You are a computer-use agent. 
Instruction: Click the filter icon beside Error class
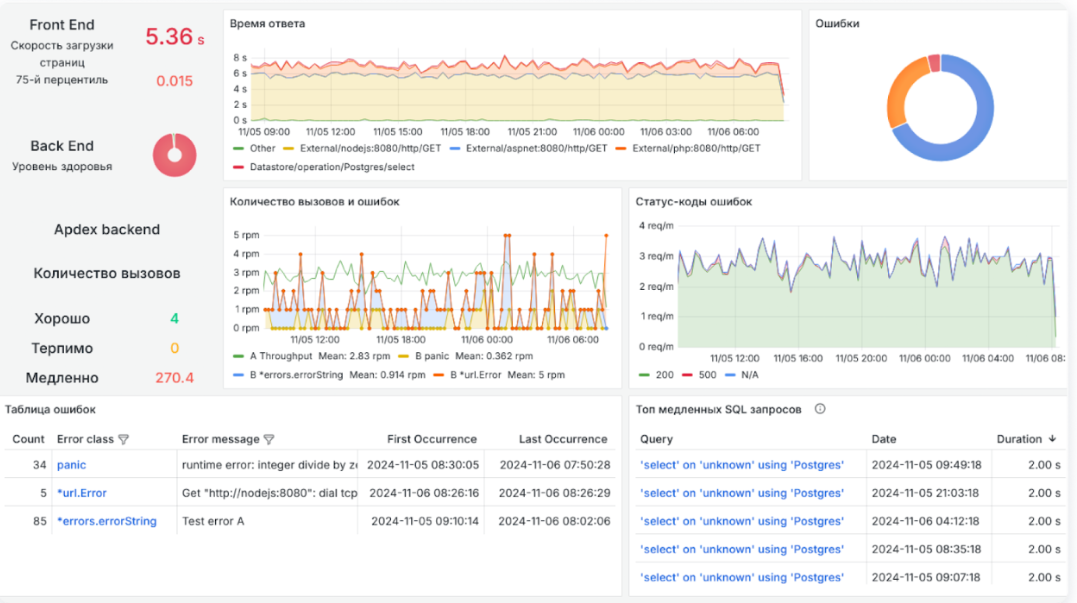click(124, 439)
